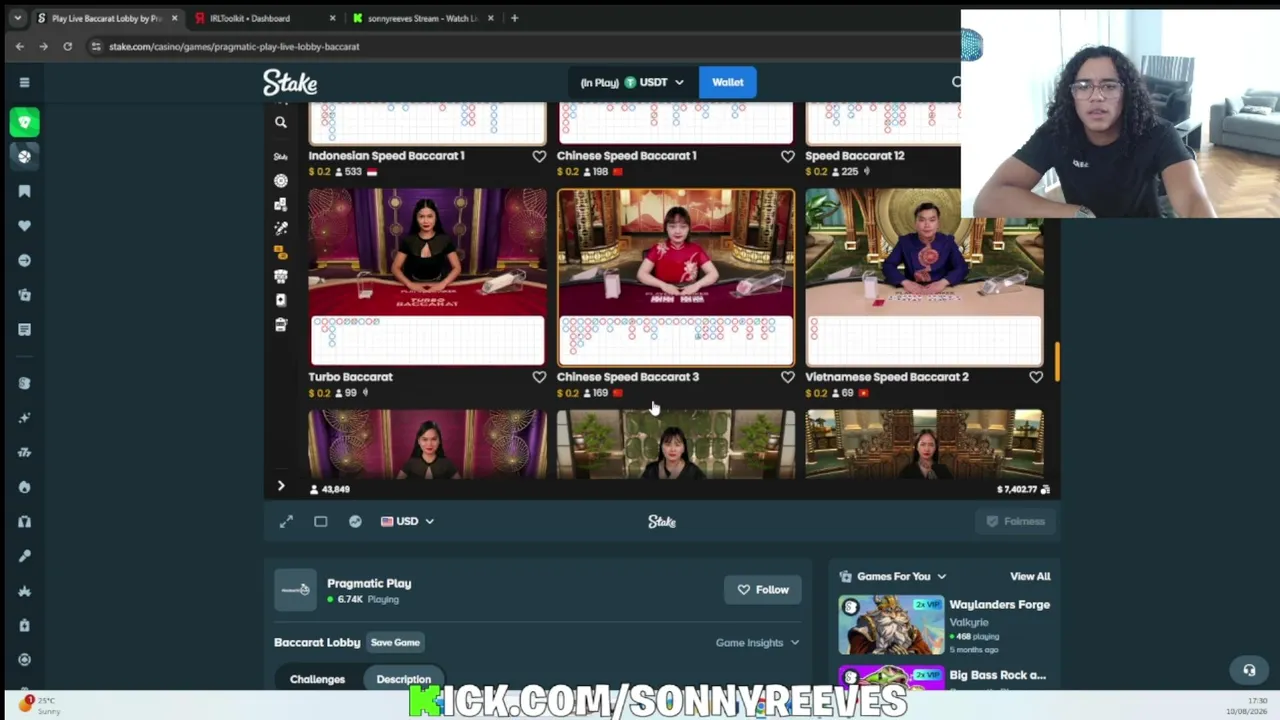Click the Stake tab icon in lobby sidebar
Image resolution: width=1280 pixels, height=720 pixels.
[x=281, y=157]
